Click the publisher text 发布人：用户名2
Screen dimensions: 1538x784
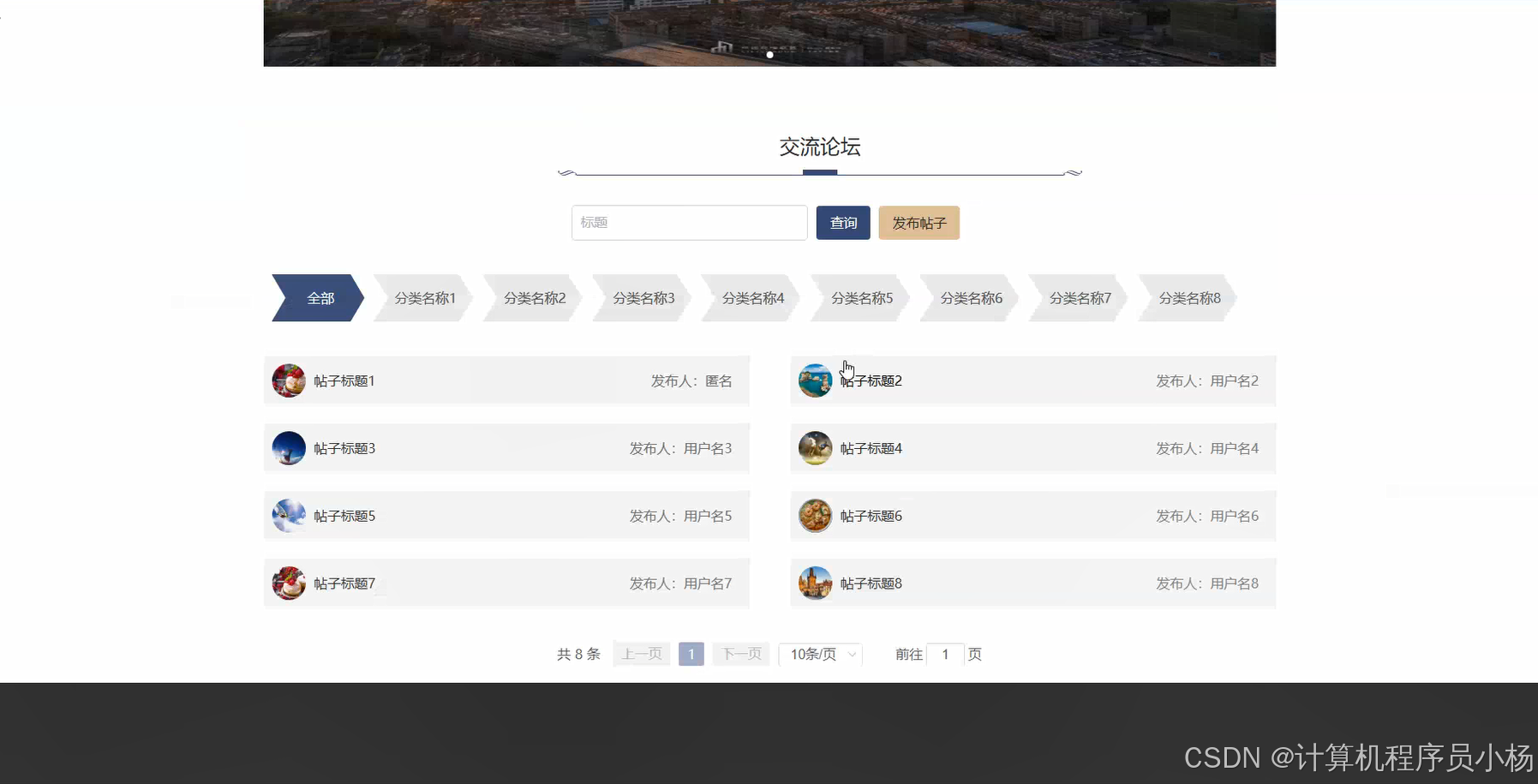pyautogui.click(x=1207, y=381)
